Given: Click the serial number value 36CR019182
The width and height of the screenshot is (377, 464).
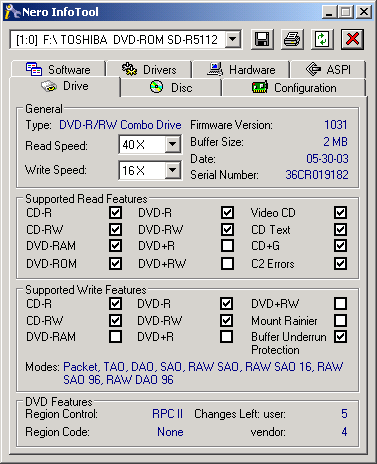Looking at the screenshot, I should pos(317,175).
